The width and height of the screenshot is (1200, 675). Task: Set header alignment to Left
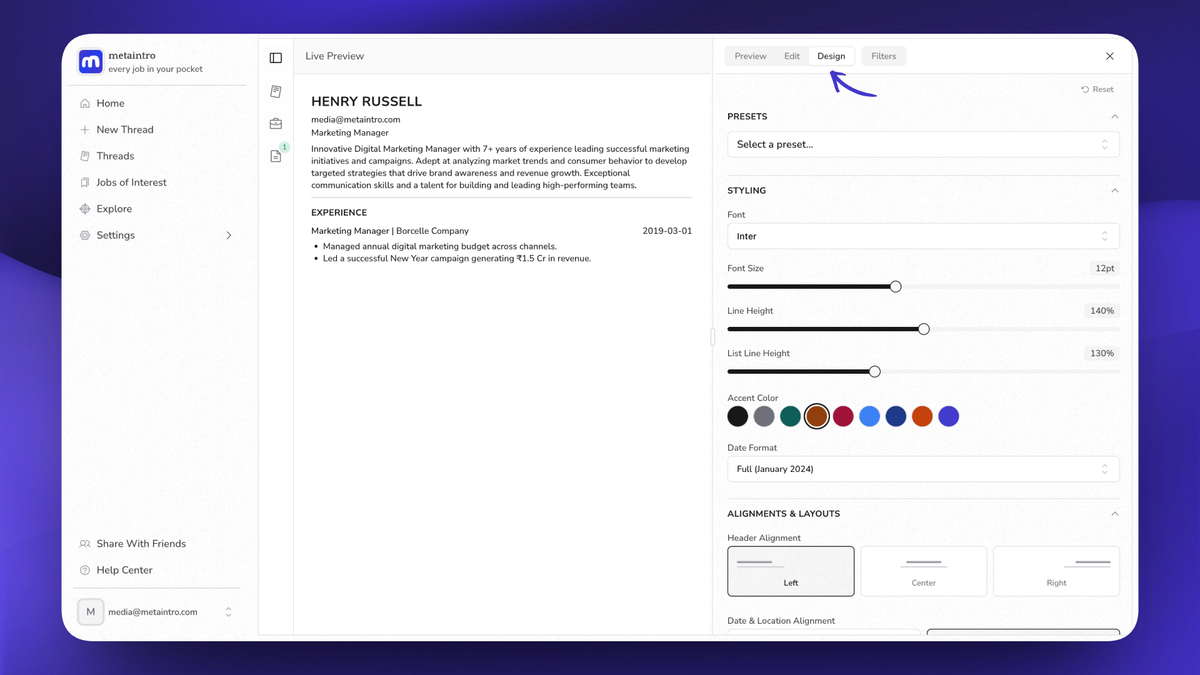click(791, 571)
